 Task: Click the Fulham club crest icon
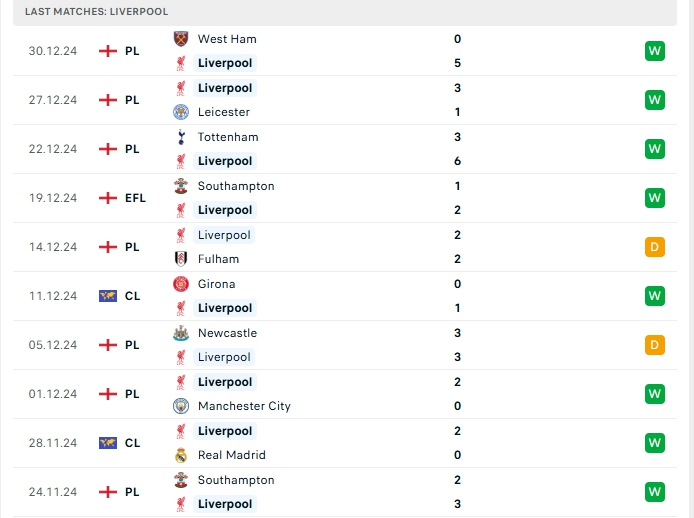[181, 259]
